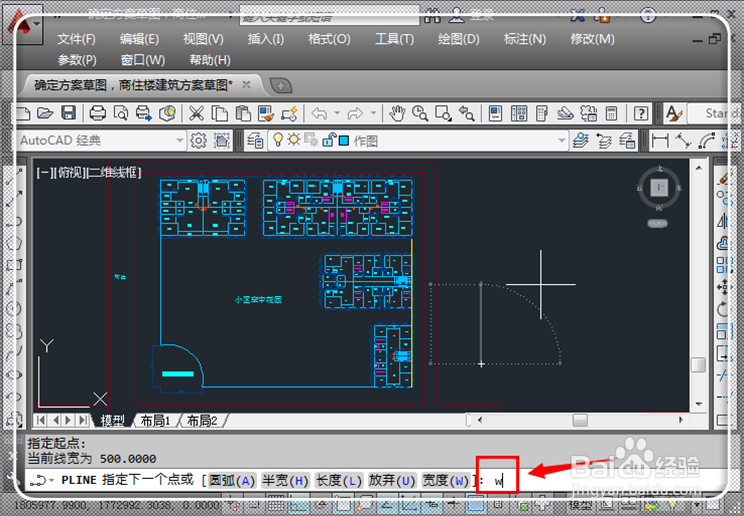Open the Layer Properties Manager icon
Viewport: 744px width, 516px height.
pyautogui.click(x=255, y=141)
